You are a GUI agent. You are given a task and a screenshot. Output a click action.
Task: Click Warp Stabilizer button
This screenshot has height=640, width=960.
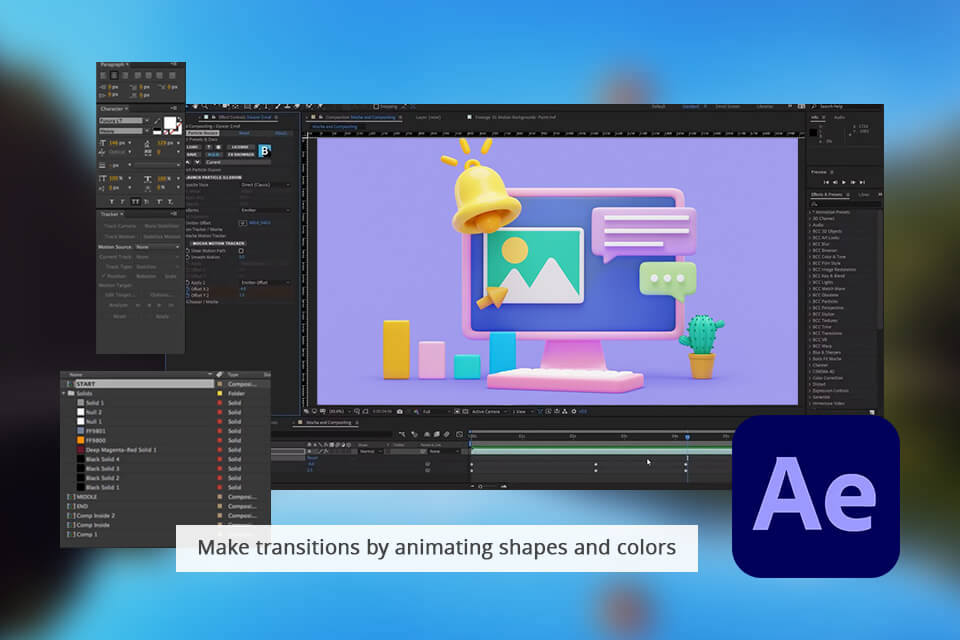pyautogui.click(x=162, y=226)
